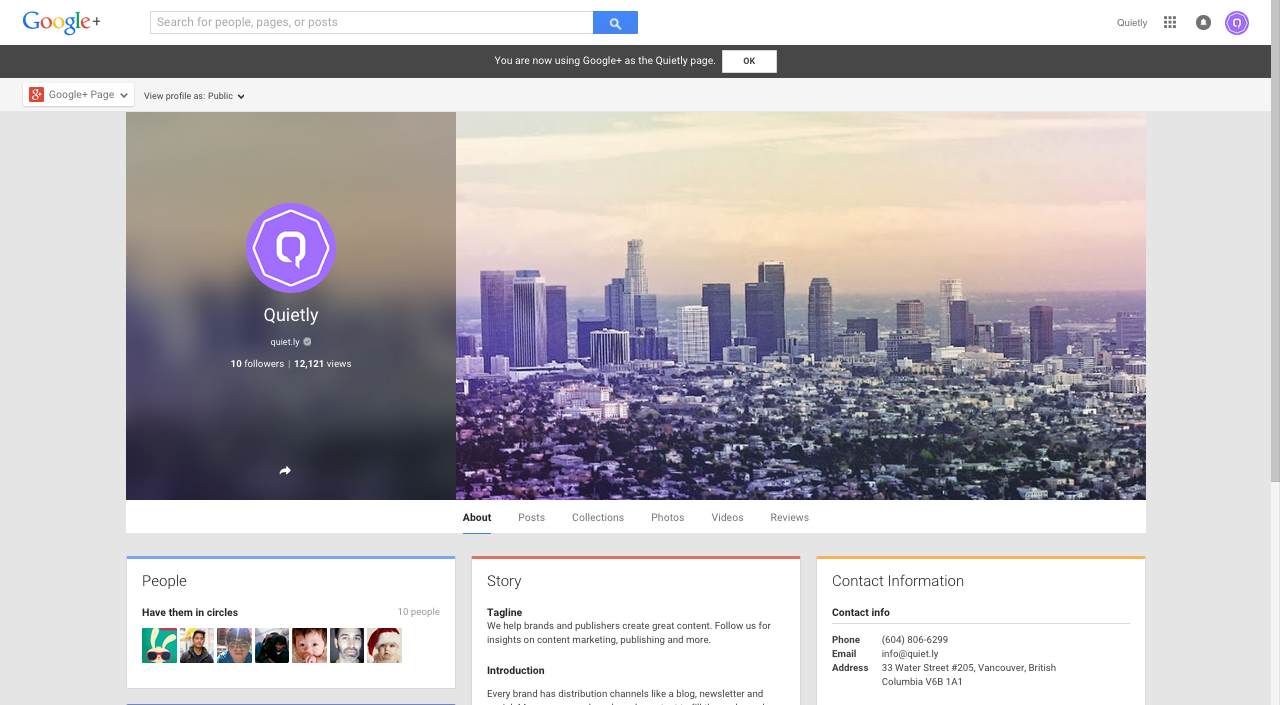Switch to the Posts tab
This screenshot has height=705, width=1280.
point(532,517)
